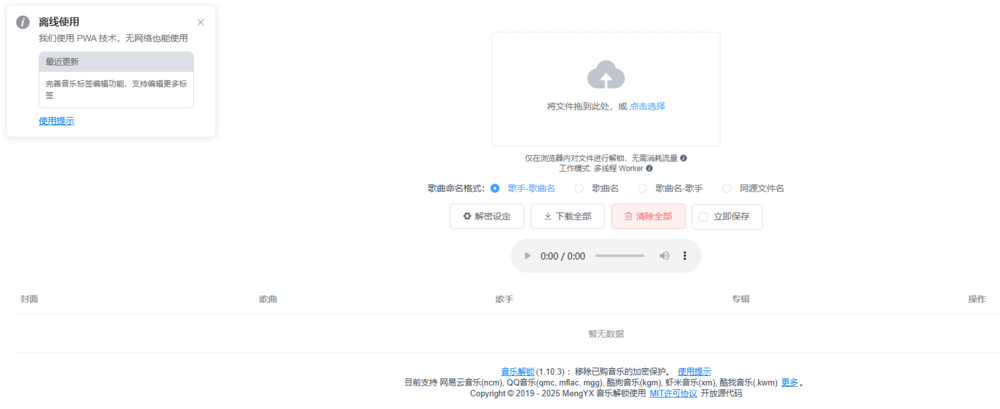Select 歌曲名-歌手 naming format
The image size is (1000, 409).
[670, 188]
